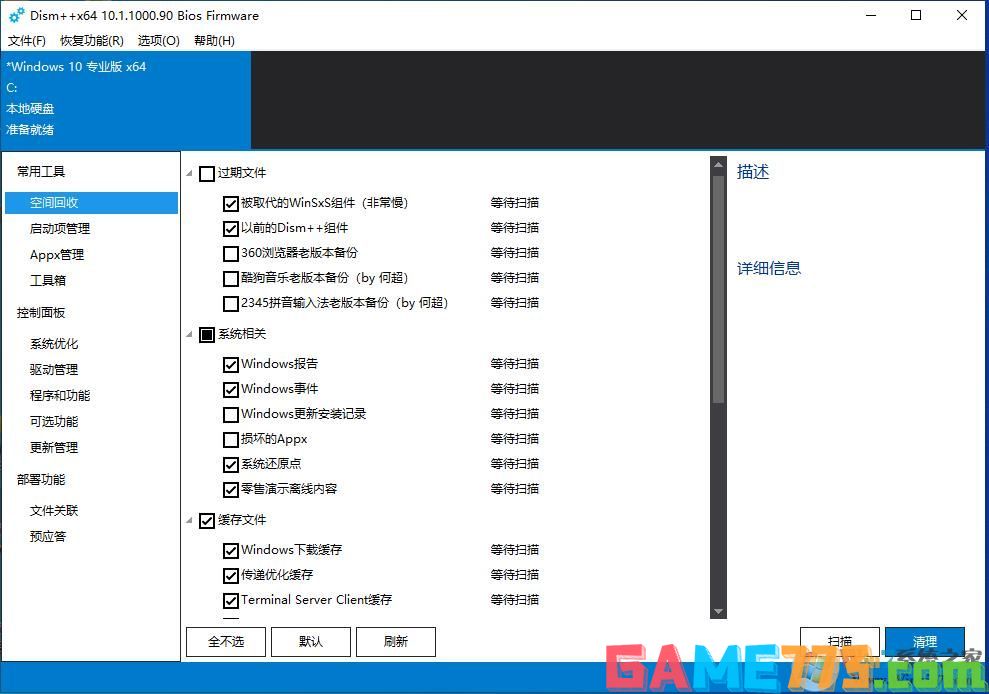Click the 详细信息 heading

[x=769, y=268]
